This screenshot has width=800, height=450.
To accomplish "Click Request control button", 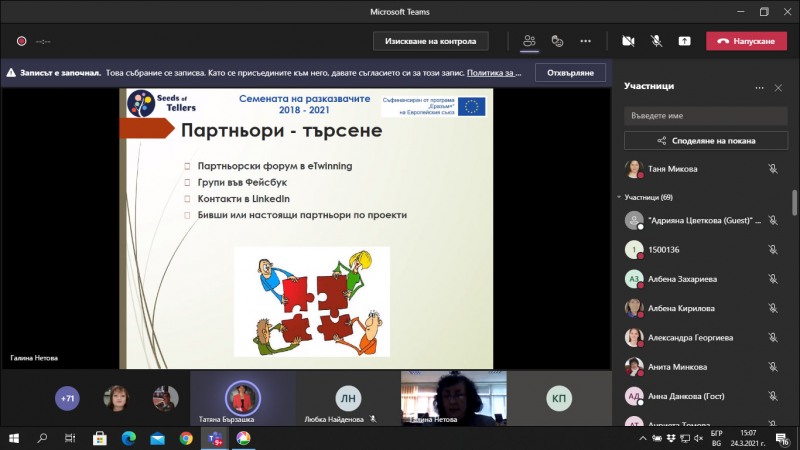I will click(x=431, y=41).
